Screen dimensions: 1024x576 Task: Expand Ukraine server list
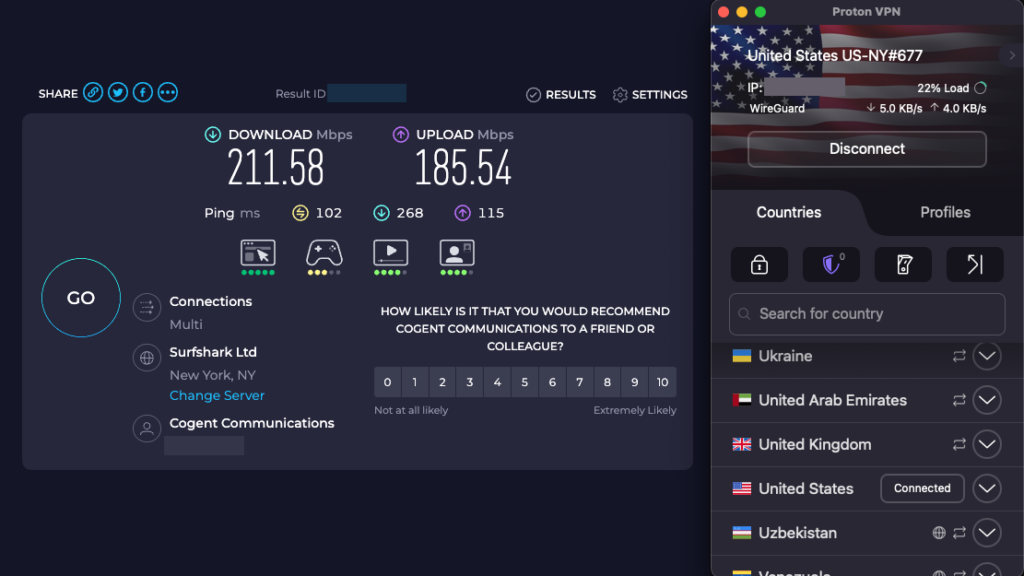coord(987,356)
